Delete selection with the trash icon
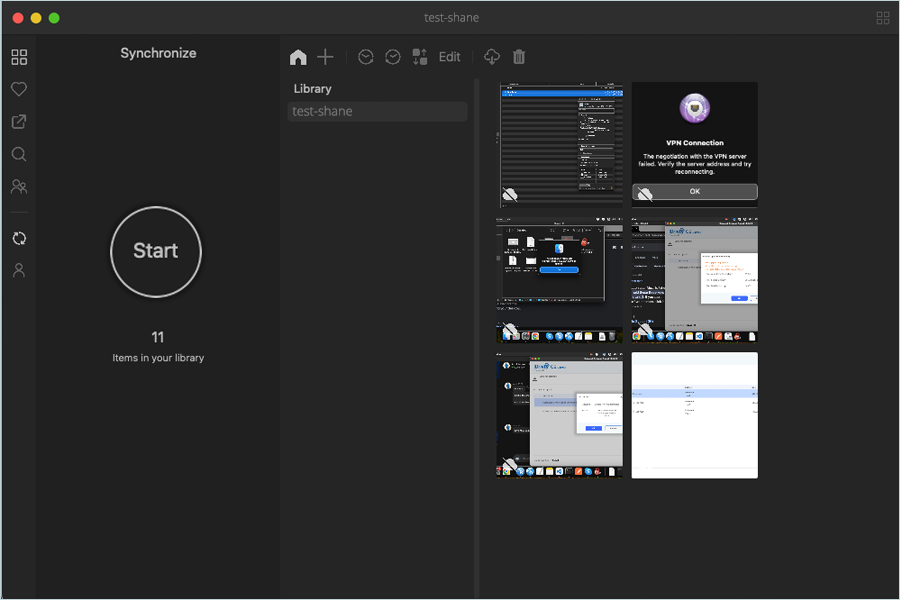This screenshot has height=600, width=900. point(519,57)
